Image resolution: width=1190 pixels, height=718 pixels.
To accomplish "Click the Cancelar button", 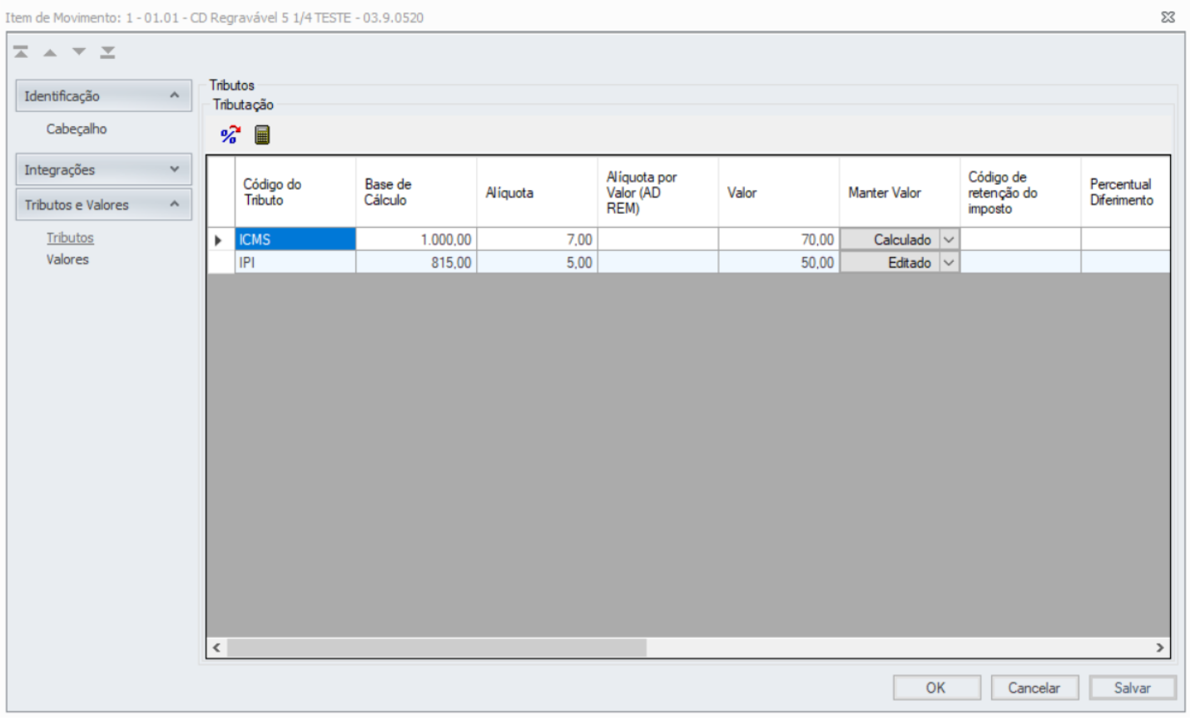I will point(1034,688).
